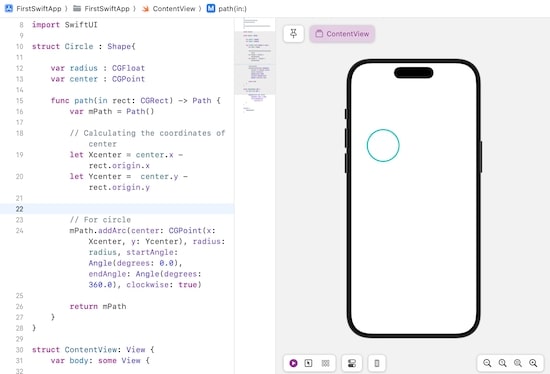Click 'struct ContentView: View {' line
Screen dimensions: 550x374
[93, 350]
